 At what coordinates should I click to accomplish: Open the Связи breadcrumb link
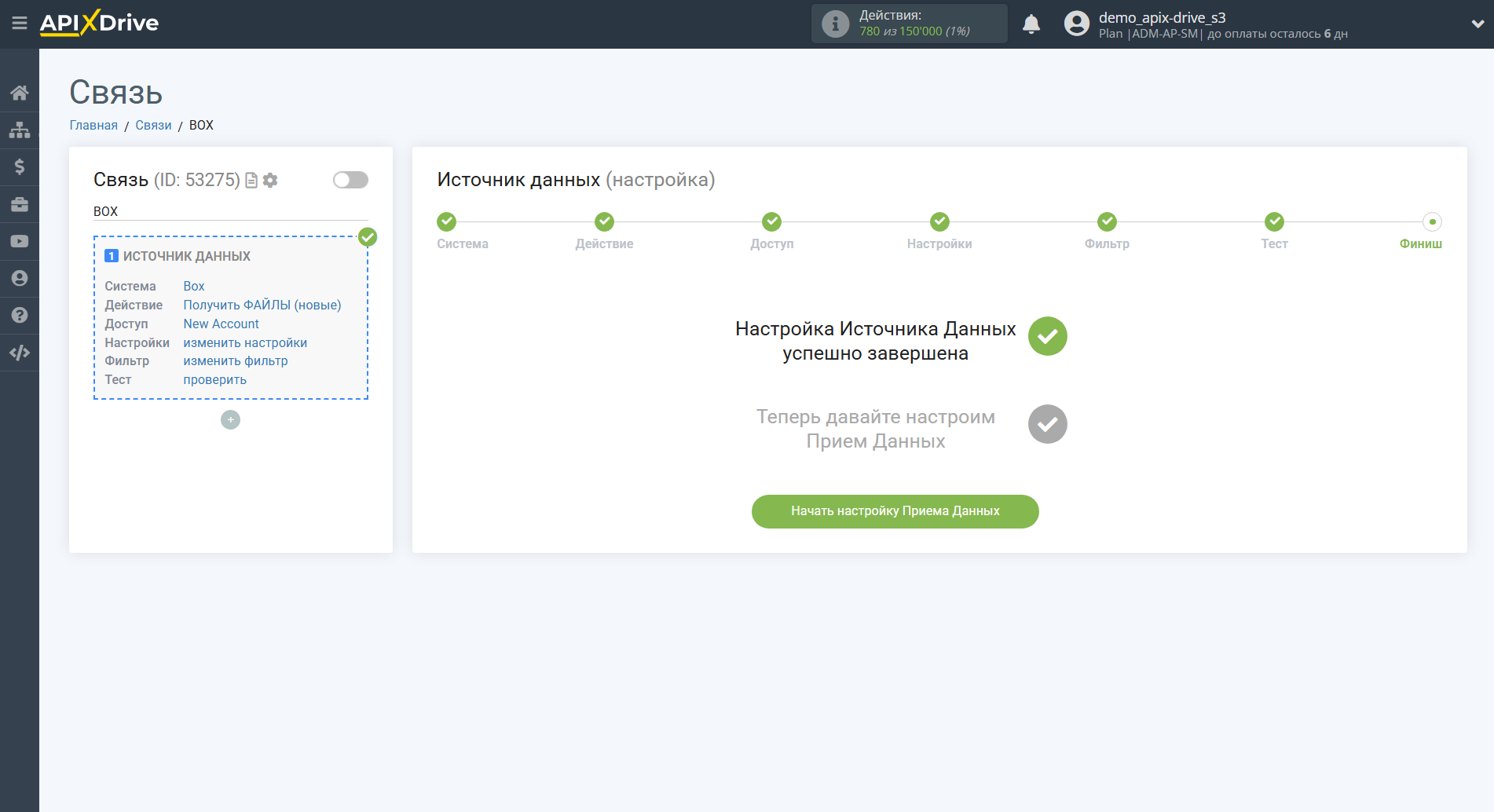[x=153, y=125]
